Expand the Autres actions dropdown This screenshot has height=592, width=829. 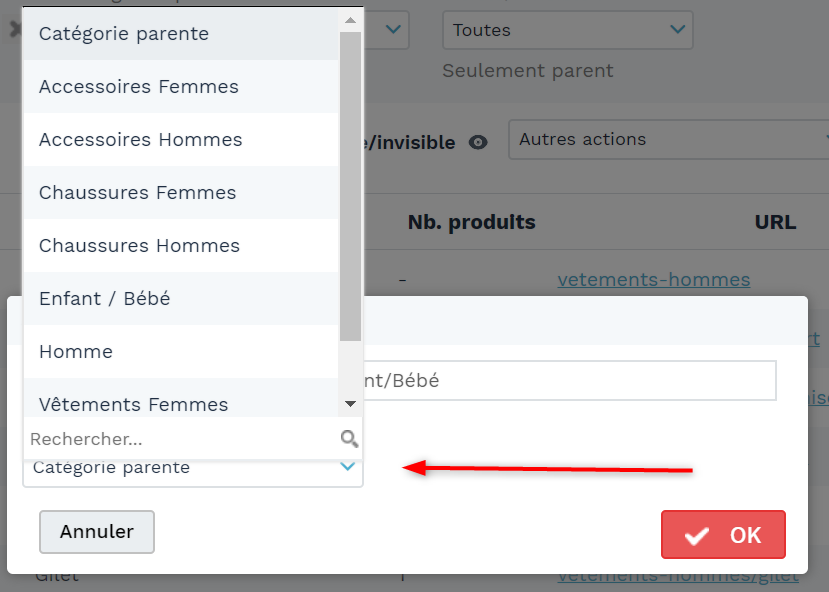pos(668,140)
